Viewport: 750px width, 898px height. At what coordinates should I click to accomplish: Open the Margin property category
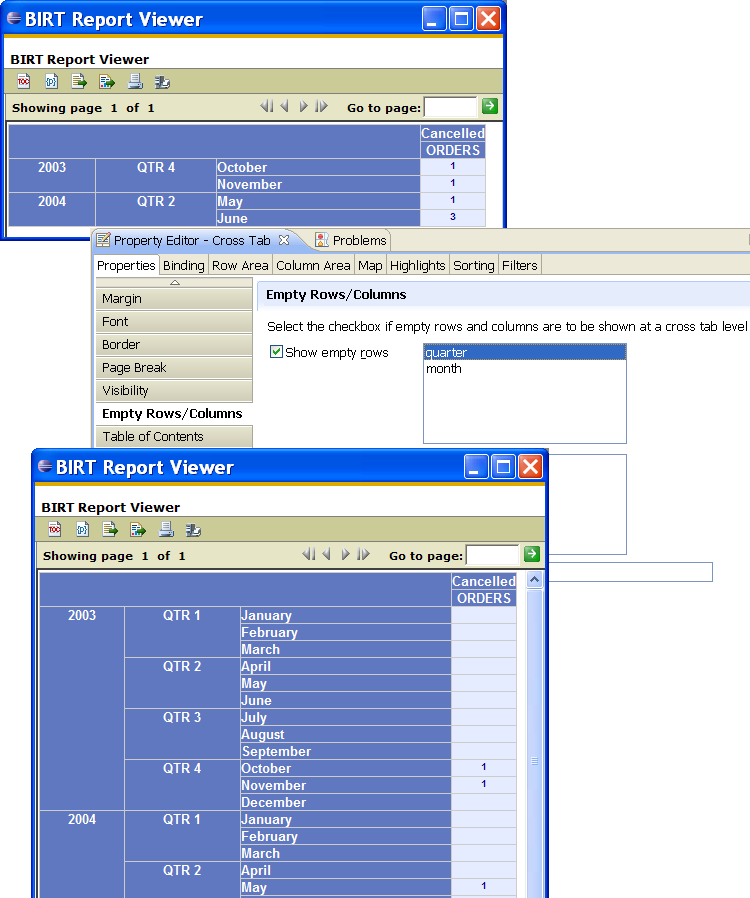tap(174, 298)
